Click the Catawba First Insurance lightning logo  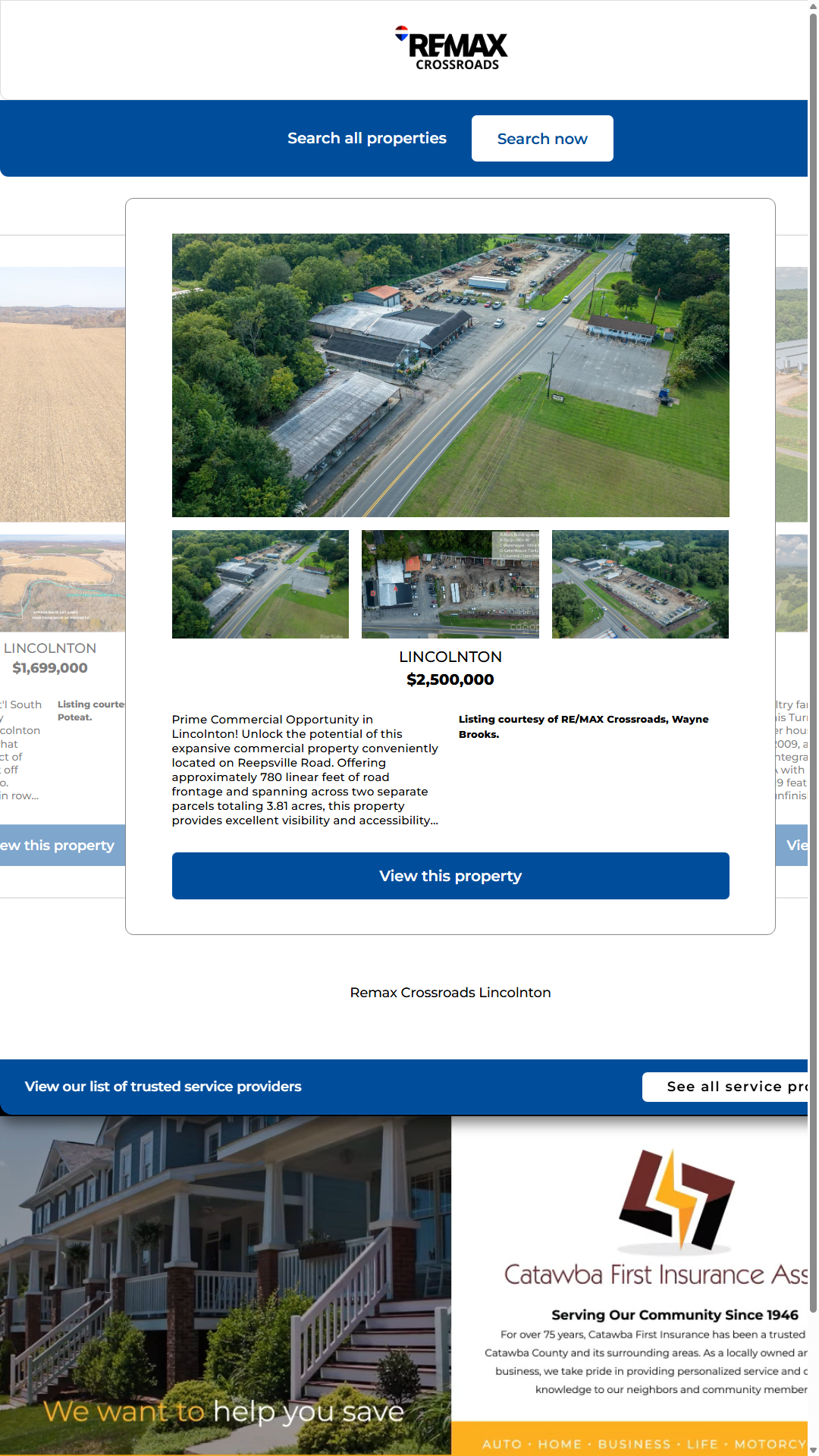(676, 1199)
